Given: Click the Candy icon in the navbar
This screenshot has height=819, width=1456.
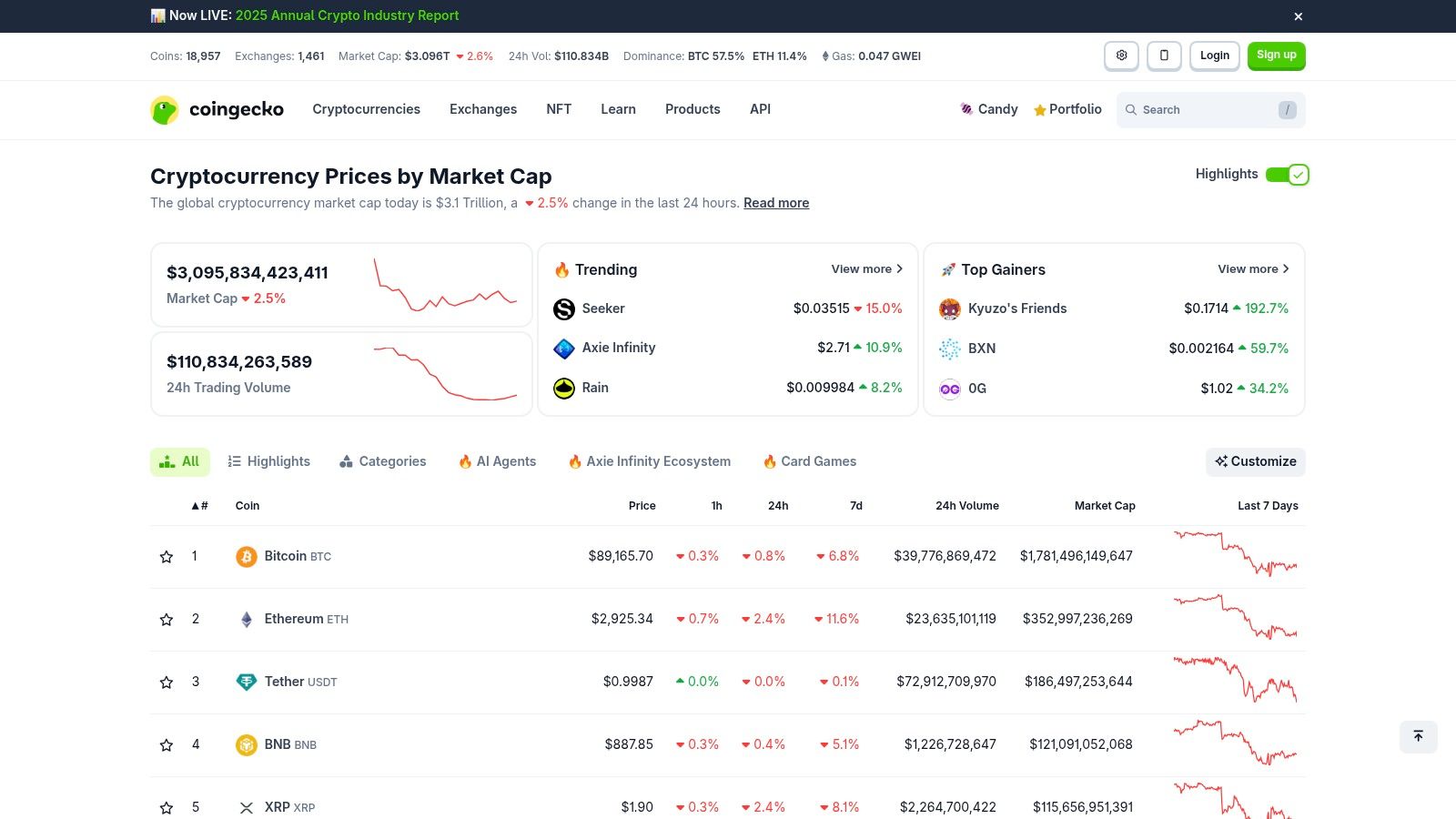Looking at the screenshot, I should coord(966,109).
